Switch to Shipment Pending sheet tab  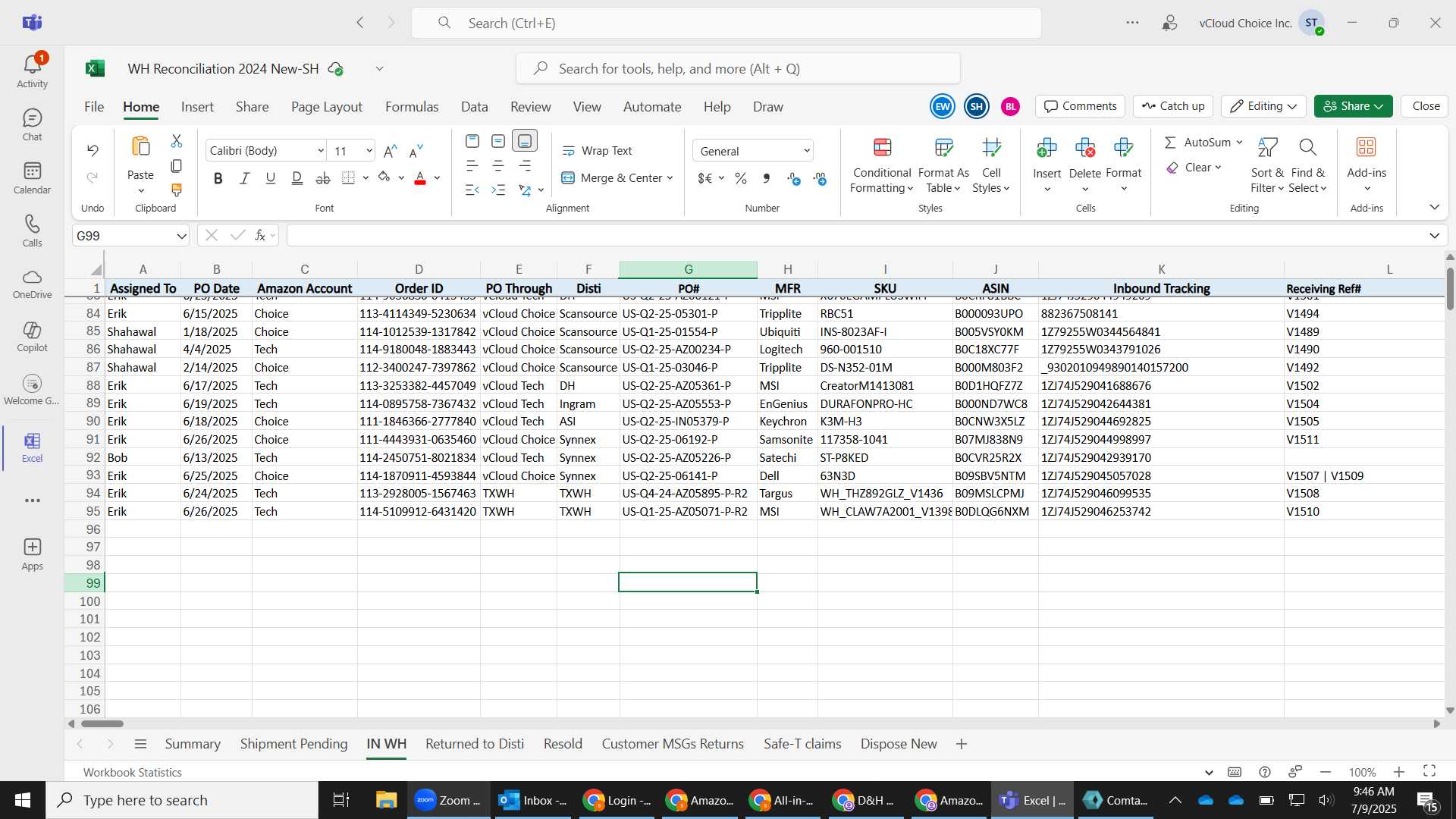pos(293,744)
